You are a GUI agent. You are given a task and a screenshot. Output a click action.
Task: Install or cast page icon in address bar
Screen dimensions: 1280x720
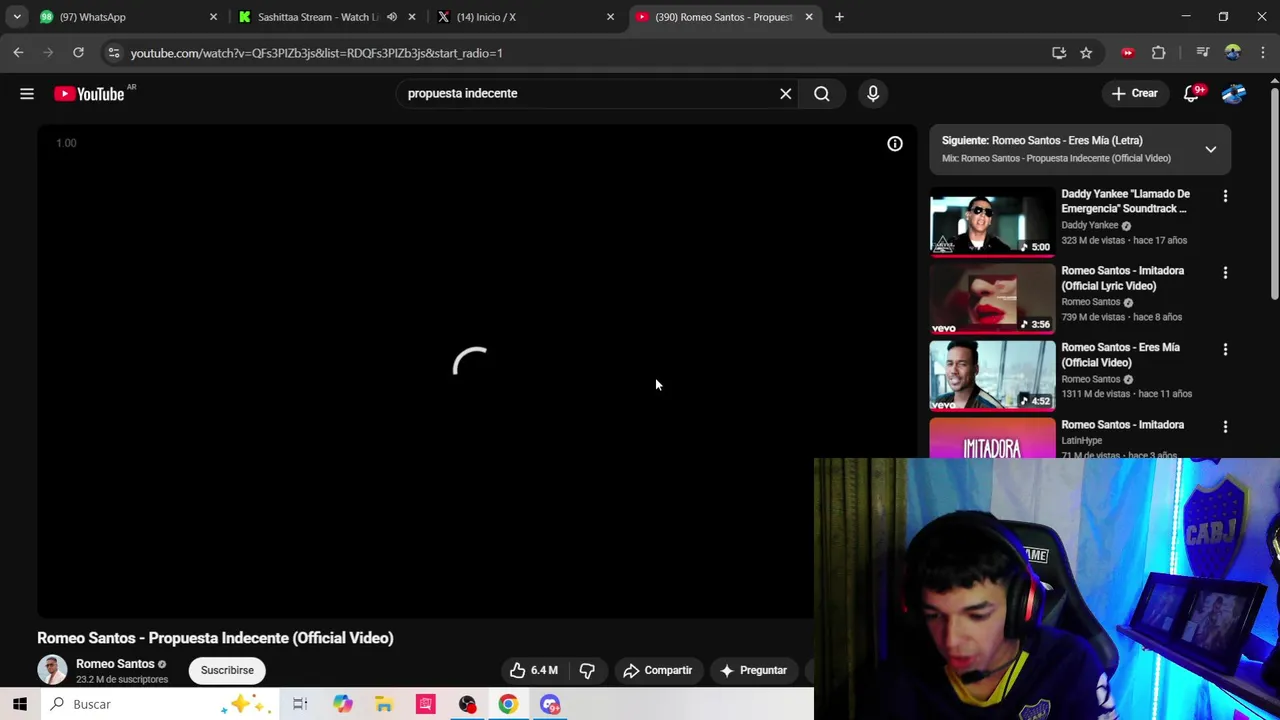[1059, 53]
